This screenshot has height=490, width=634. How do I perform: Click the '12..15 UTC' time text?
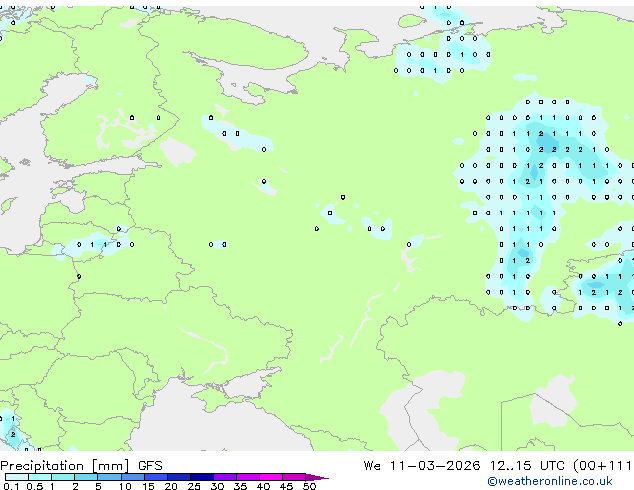(527, 466)
